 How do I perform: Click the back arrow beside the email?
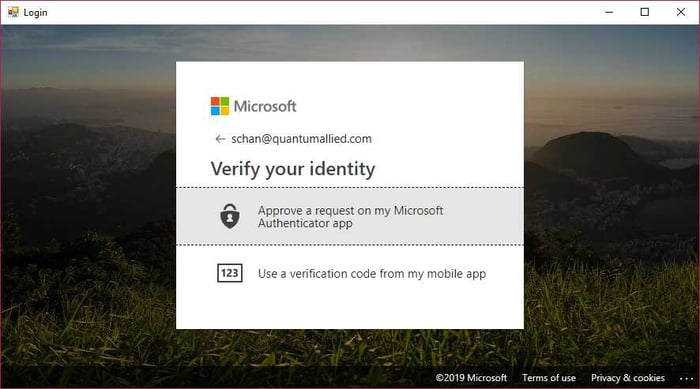[x=220, y=139]
